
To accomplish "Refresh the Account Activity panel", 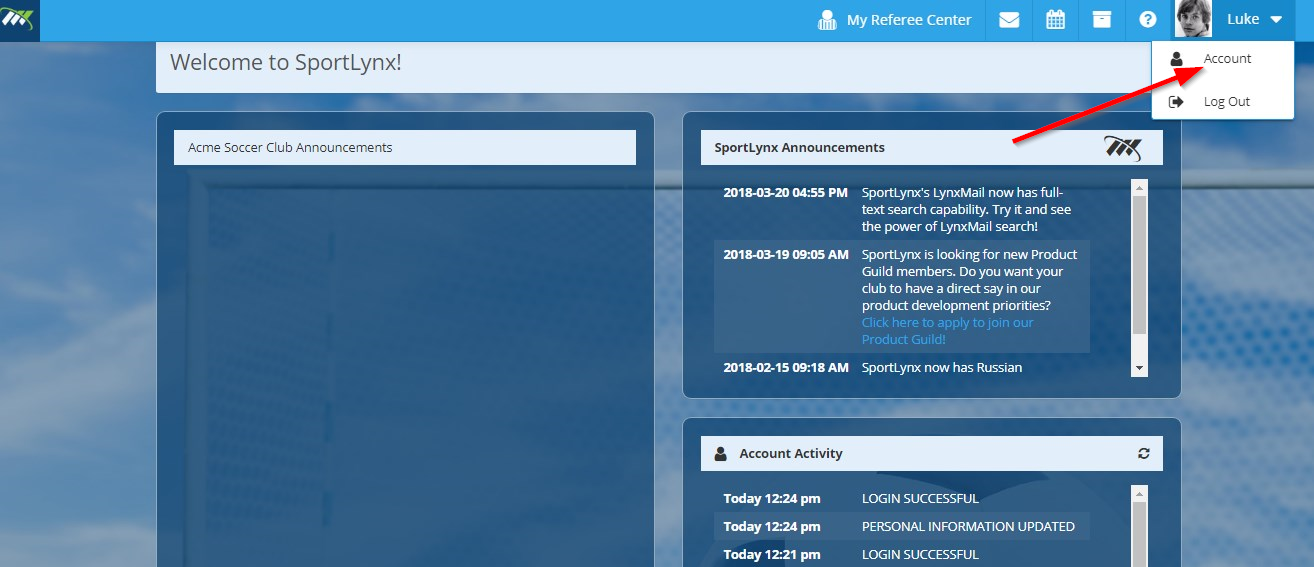I will [1144, 454].
